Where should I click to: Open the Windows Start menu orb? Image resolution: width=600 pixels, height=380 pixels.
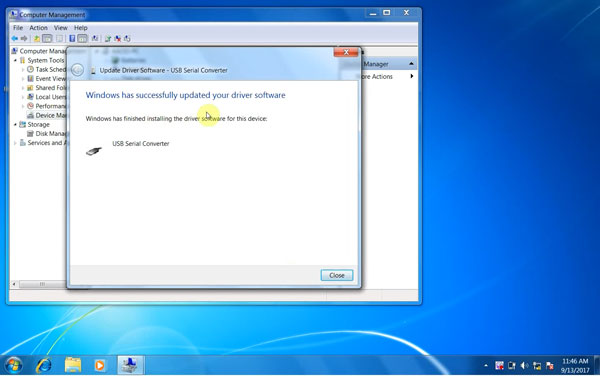coord(14,365)
